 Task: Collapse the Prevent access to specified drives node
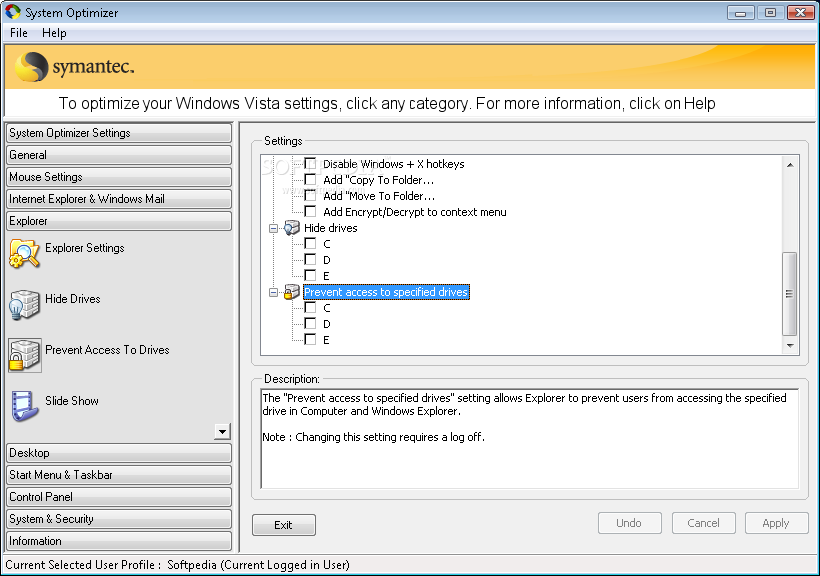[x=273, y=292]
